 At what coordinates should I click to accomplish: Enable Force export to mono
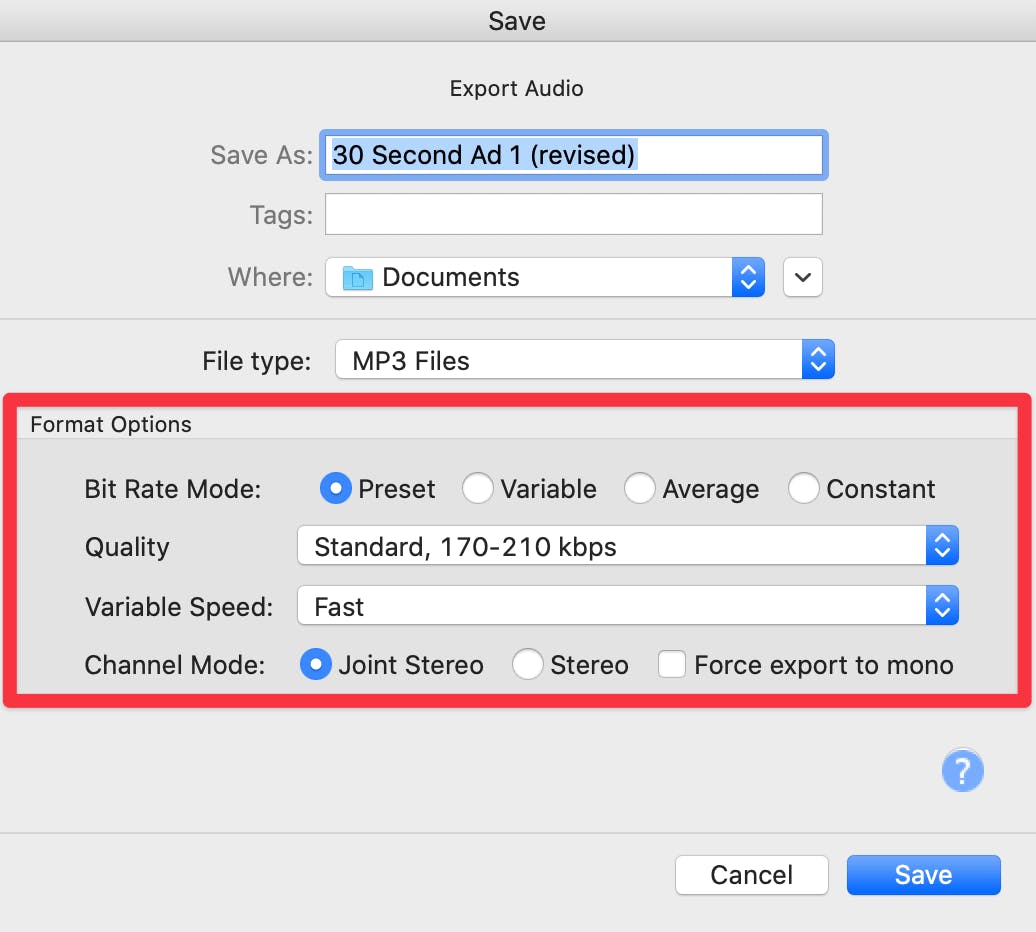pyautogui.click(x=672, y=665)
